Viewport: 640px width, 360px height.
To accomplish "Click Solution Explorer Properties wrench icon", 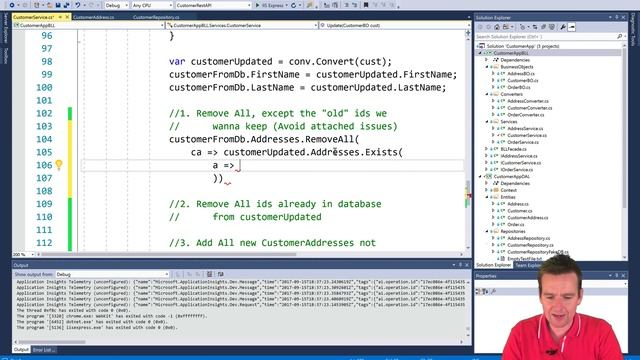I will click(x=563, y=27).
